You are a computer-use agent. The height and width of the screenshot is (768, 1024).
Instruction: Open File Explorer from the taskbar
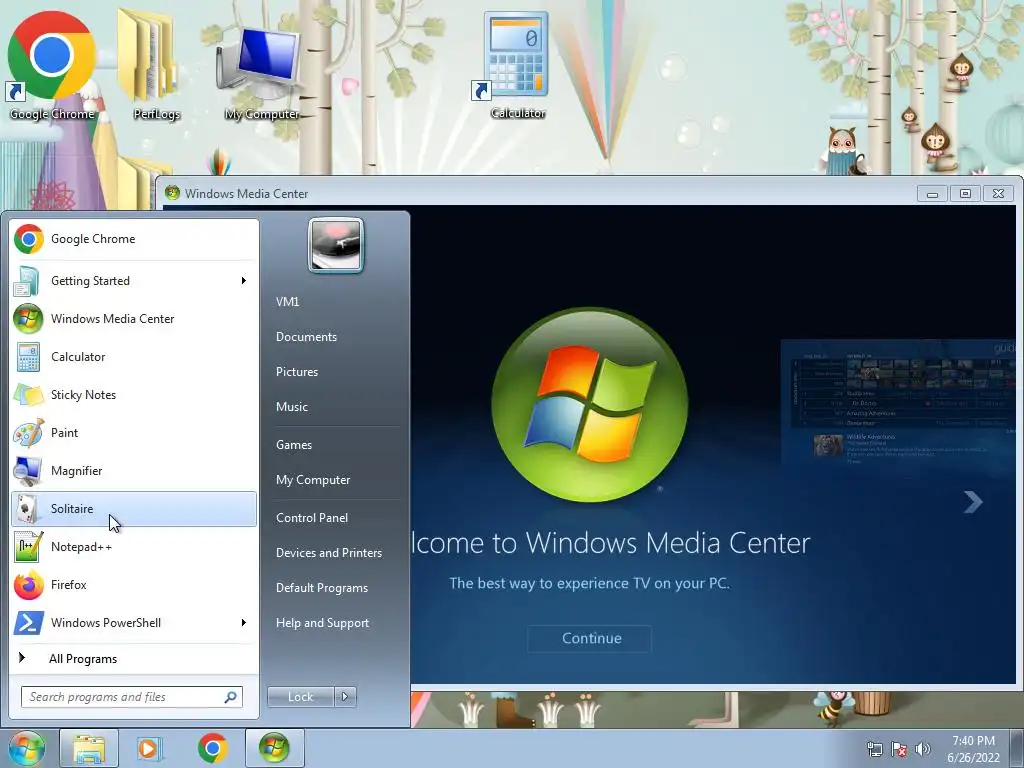[89, 748]
